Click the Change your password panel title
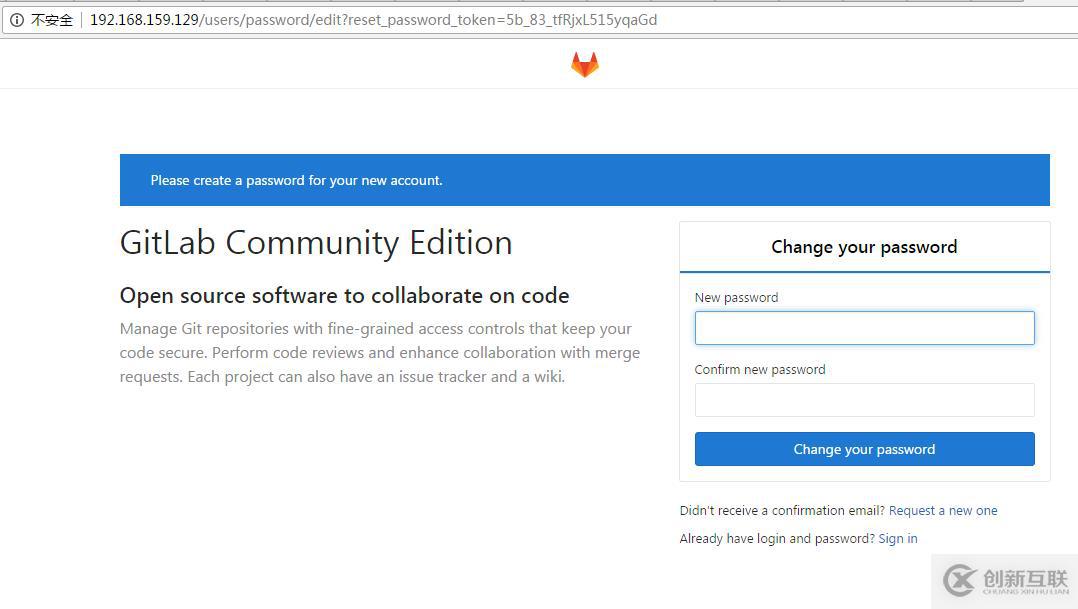This screenshot has height=609, width=1078. coord(864,247)
